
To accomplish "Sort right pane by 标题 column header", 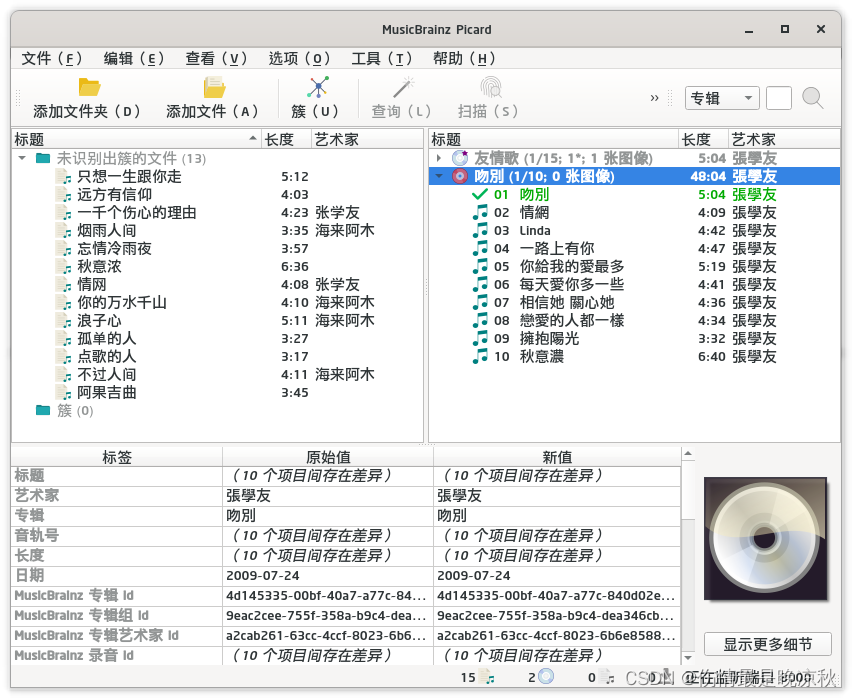I will point(554,139).
